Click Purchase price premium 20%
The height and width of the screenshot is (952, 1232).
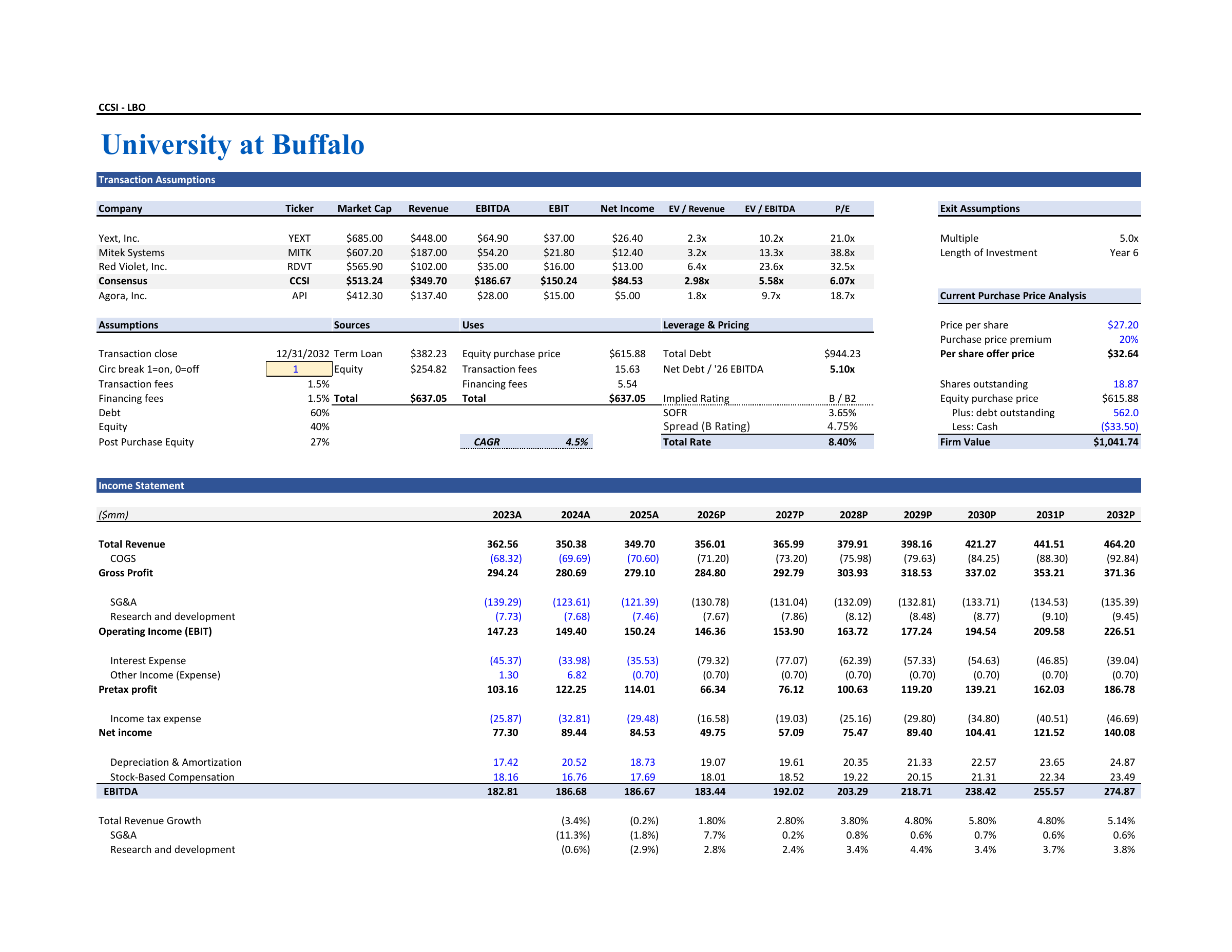tap(1128, 339)
